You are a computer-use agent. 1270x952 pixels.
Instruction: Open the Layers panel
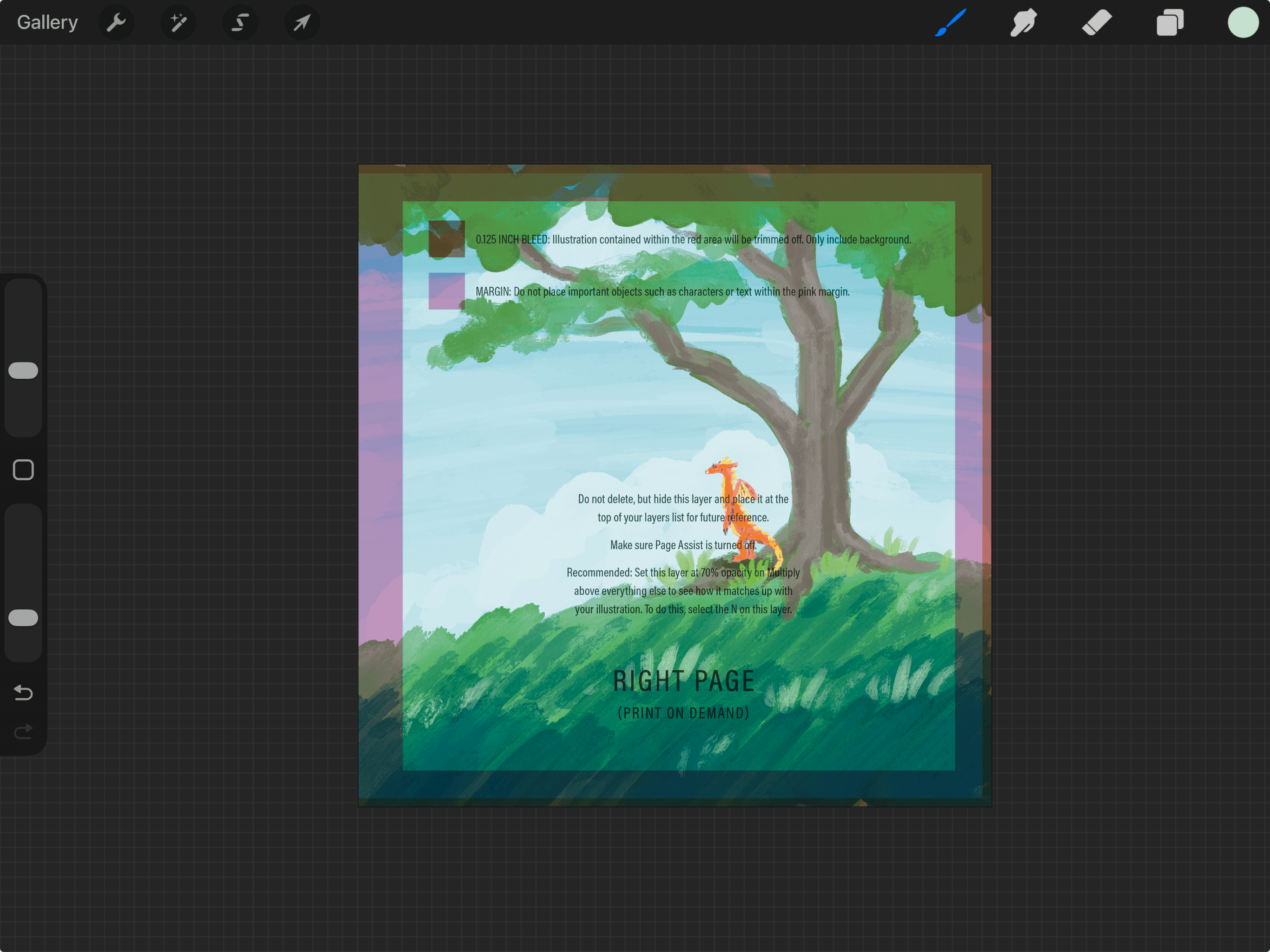click(x=1170, y=22)
